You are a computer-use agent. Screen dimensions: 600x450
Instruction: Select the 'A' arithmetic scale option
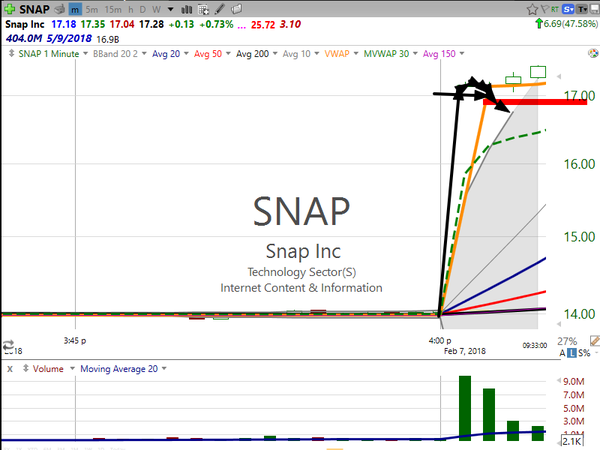click(562, 353)
